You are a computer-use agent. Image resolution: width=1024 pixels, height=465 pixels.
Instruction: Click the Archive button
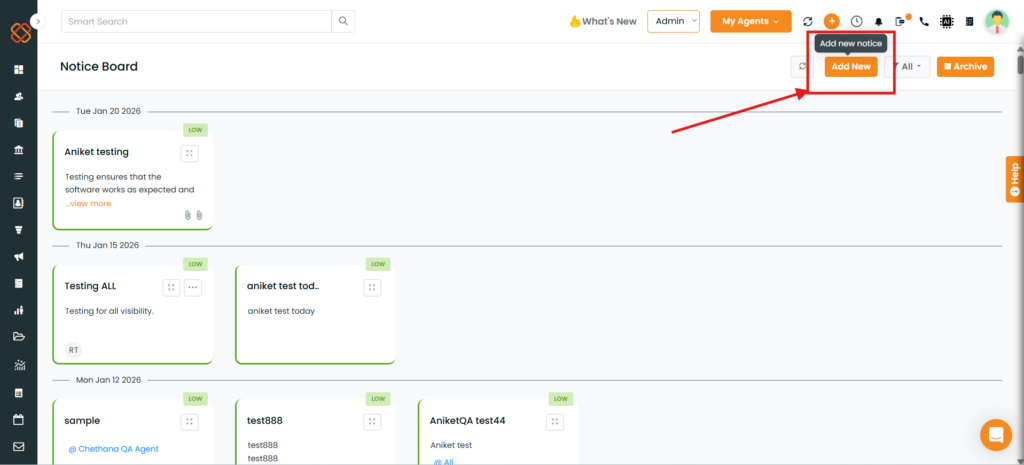[x=965, y=67]
